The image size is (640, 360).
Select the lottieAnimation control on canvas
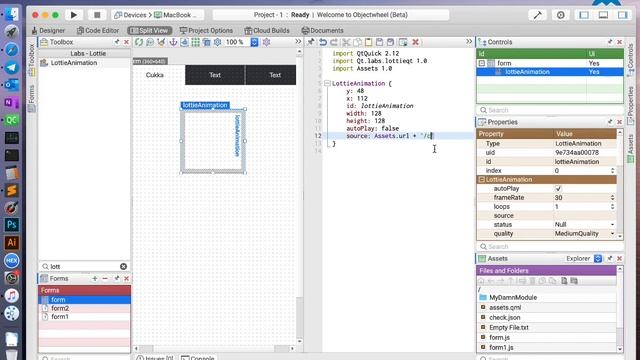pos(213,141)
